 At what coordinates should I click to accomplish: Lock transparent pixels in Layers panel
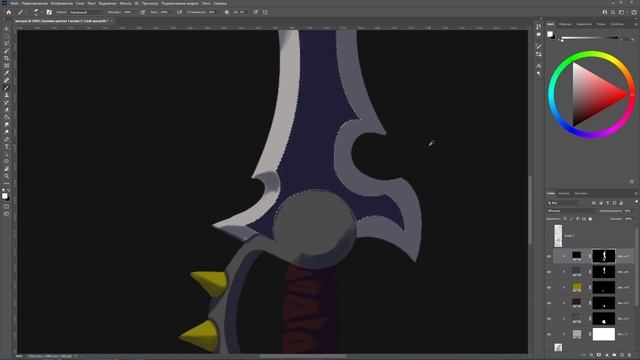(x=565, y=219)
